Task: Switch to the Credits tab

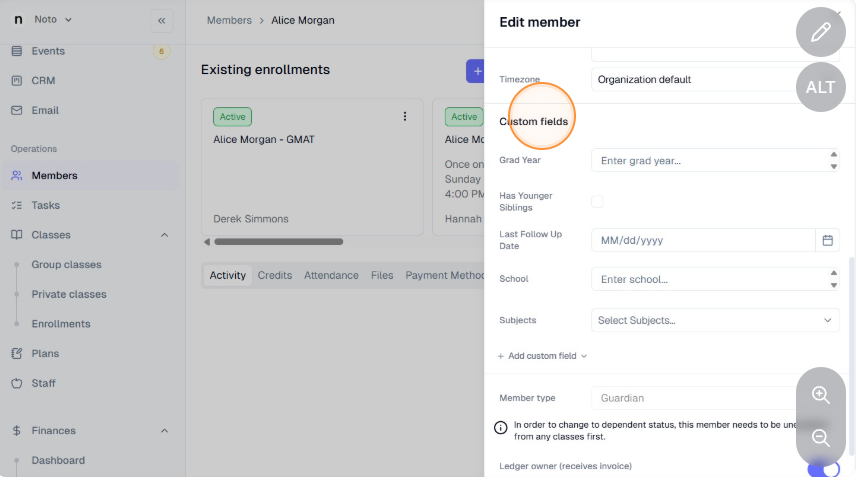Action: 275,275
